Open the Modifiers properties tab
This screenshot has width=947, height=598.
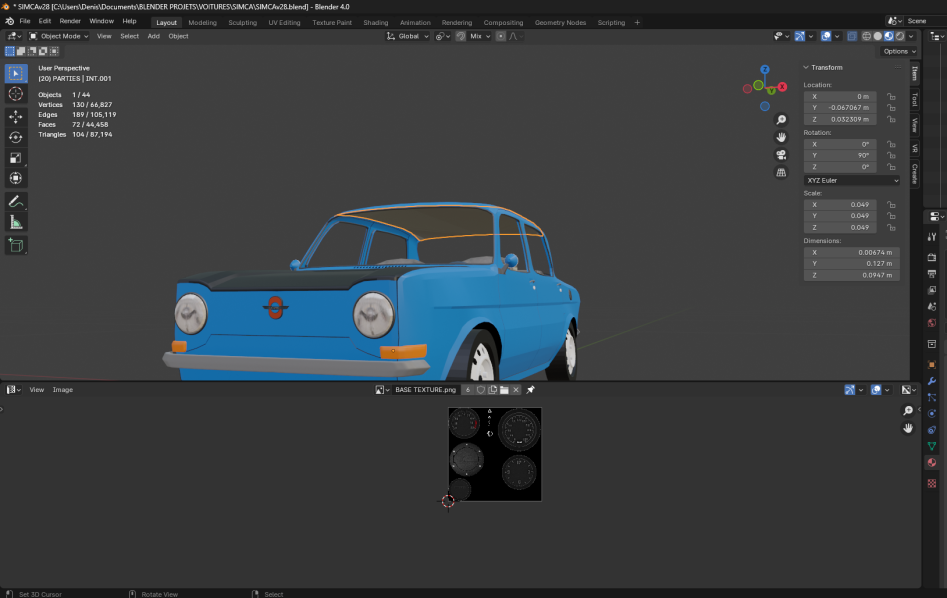[x=932, y=381]
